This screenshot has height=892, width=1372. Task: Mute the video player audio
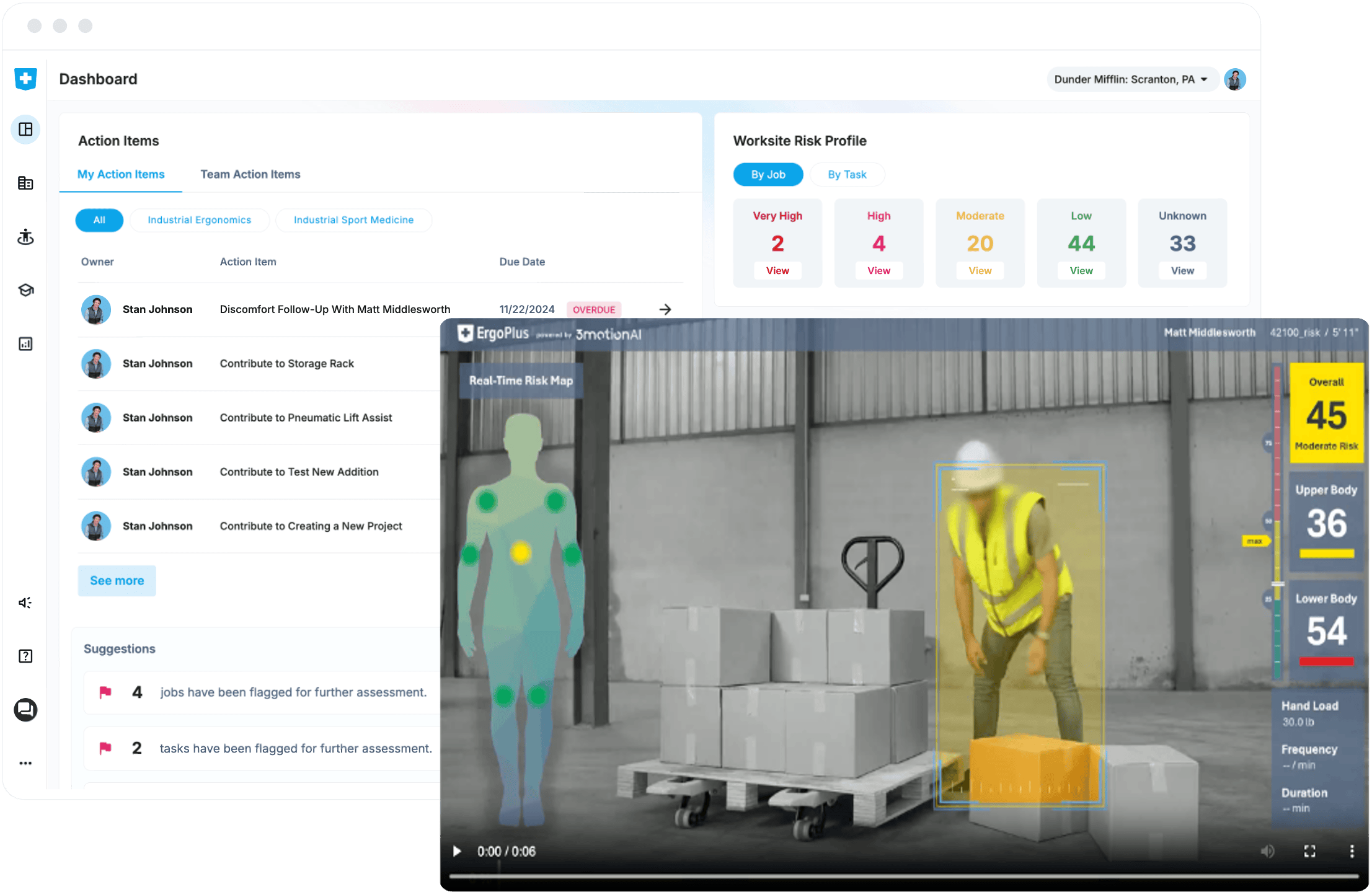tap(1268, 851)
